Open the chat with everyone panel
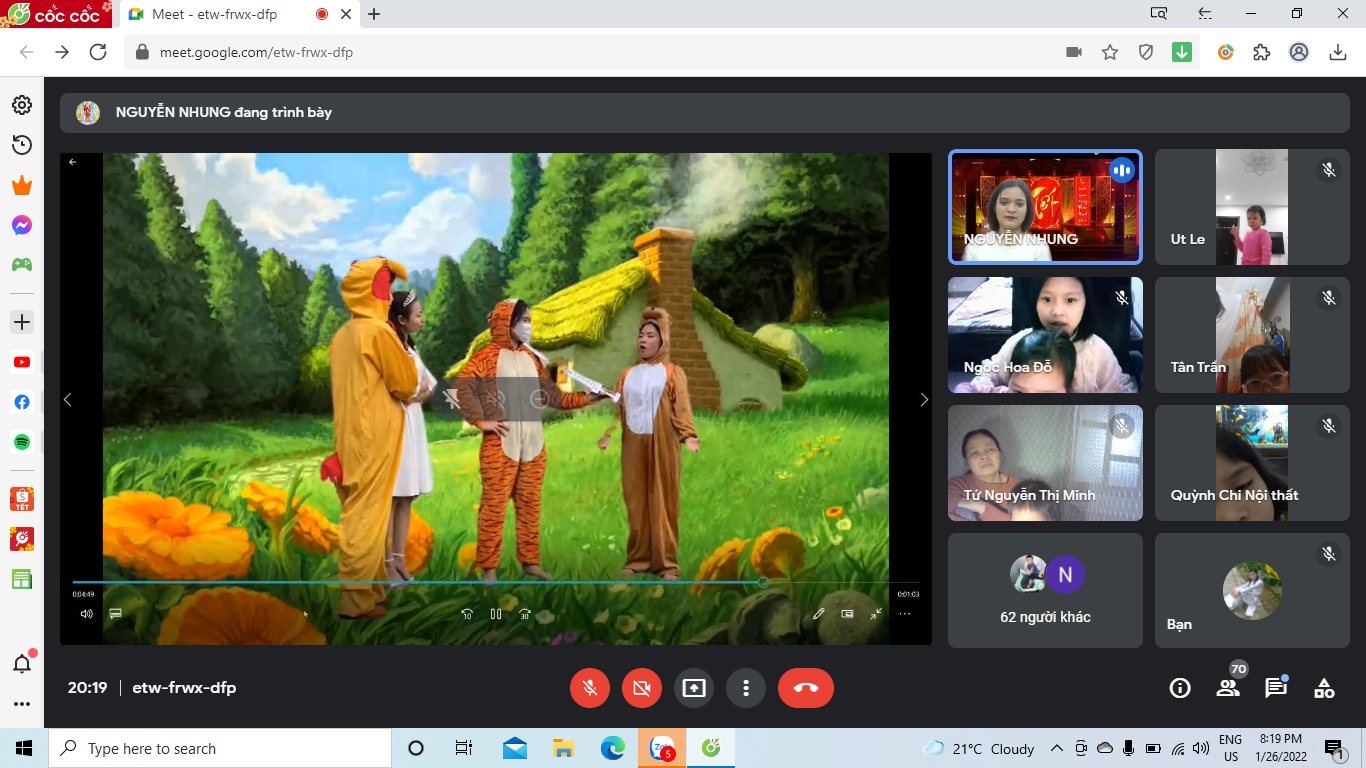The image size is (1366, 768). (1275, 688)
